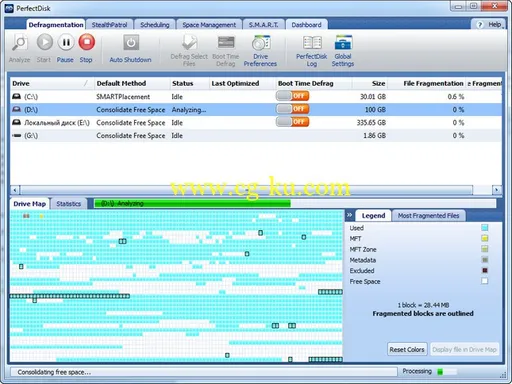Screen dimensions: 512x384
Task: Collapse the legend panel with double-arrow
Action: pyautogui.click(x=349, y=215)
